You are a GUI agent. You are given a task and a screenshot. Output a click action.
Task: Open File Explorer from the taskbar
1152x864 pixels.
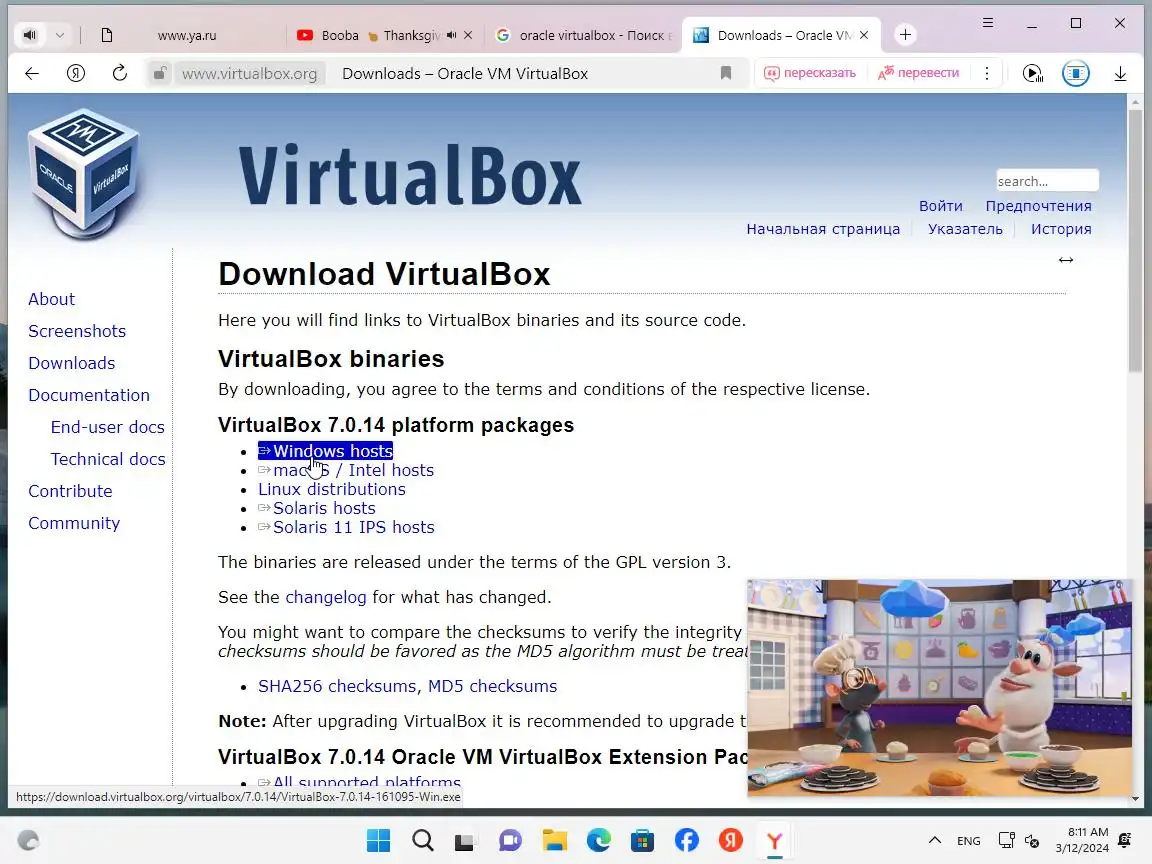tap(555, 840)
